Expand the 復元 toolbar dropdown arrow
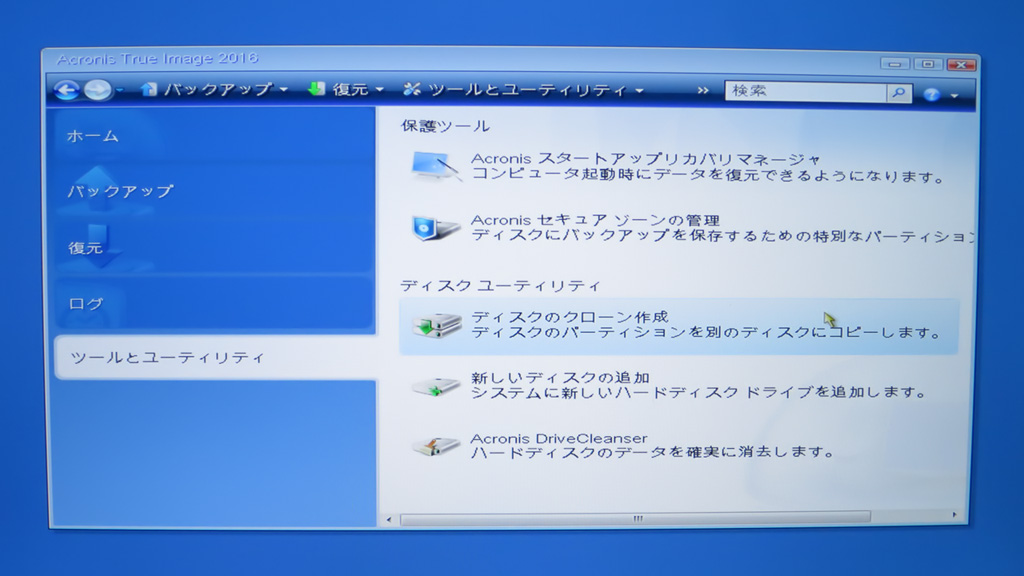1024x576 pixels. coord(379,90)
